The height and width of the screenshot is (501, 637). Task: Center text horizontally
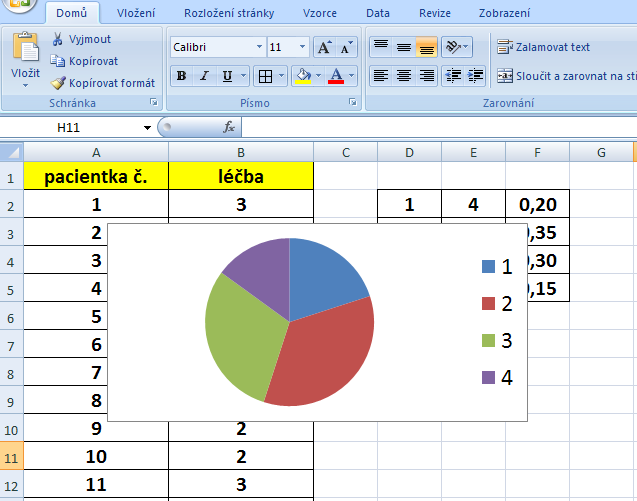click(404, 76)
